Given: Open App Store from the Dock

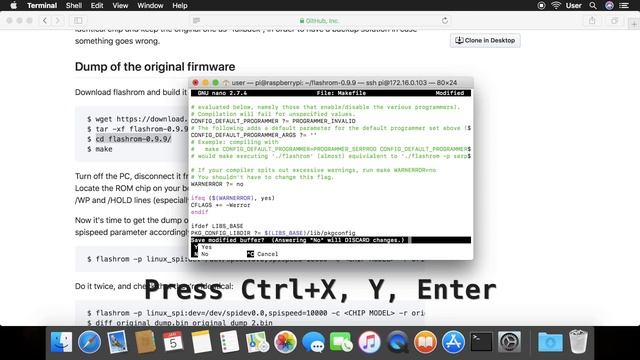Looking at the screenshot, I should (453, 342).
